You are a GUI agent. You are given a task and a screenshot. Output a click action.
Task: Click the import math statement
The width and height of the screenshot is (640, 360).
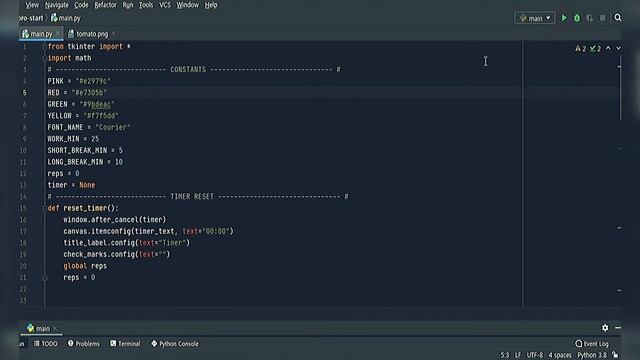click(x=69, y=58)
